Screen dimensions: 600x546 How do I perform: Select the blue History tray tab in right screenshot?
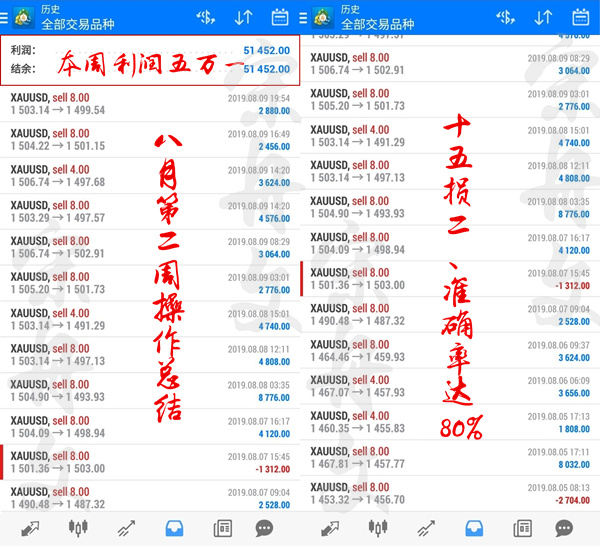(x=474, y=528)
